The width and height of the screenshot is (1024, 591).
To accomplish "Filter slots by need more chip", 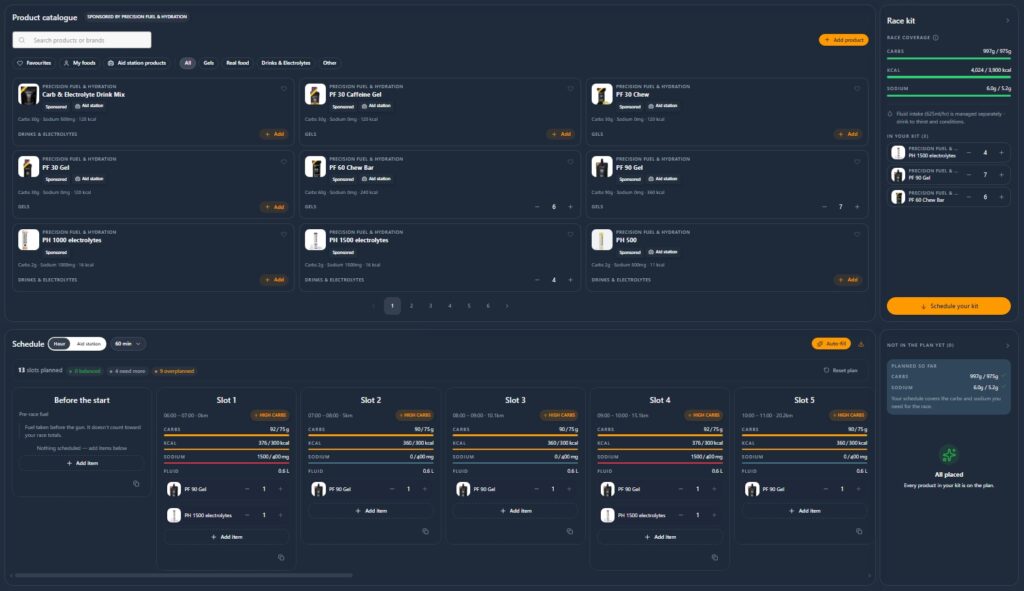I will tap(127, 371).
